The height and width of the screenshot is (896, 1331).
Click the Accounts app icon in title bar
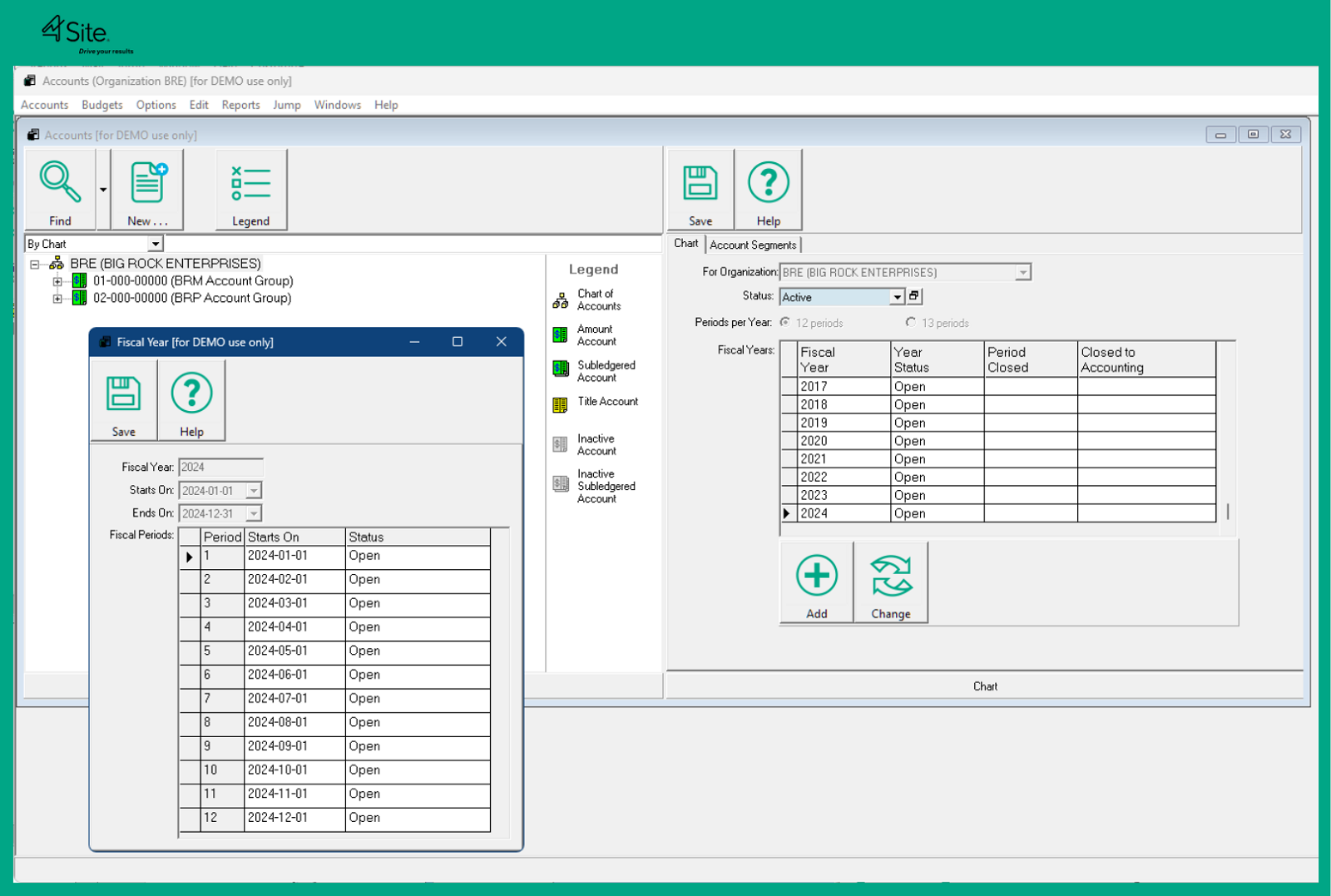pyautogui.click(x=30, y=81)
